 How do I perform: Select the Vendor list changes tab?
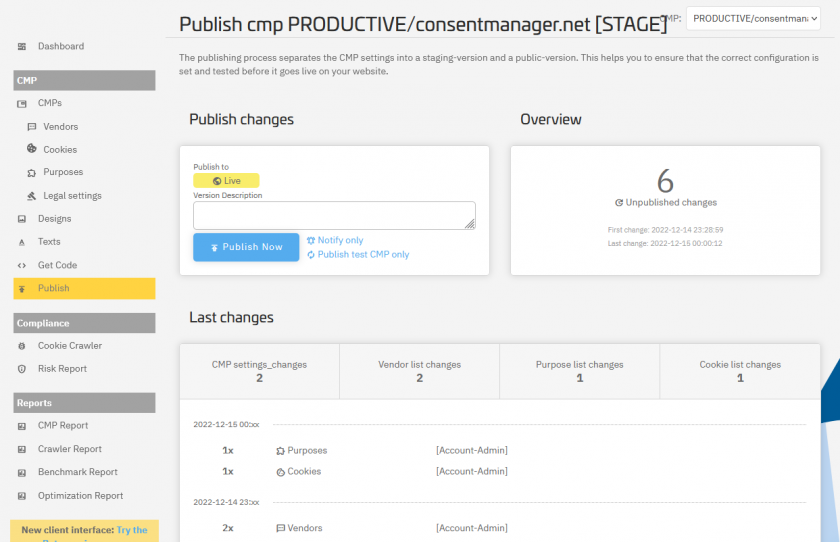coord(419,371)
